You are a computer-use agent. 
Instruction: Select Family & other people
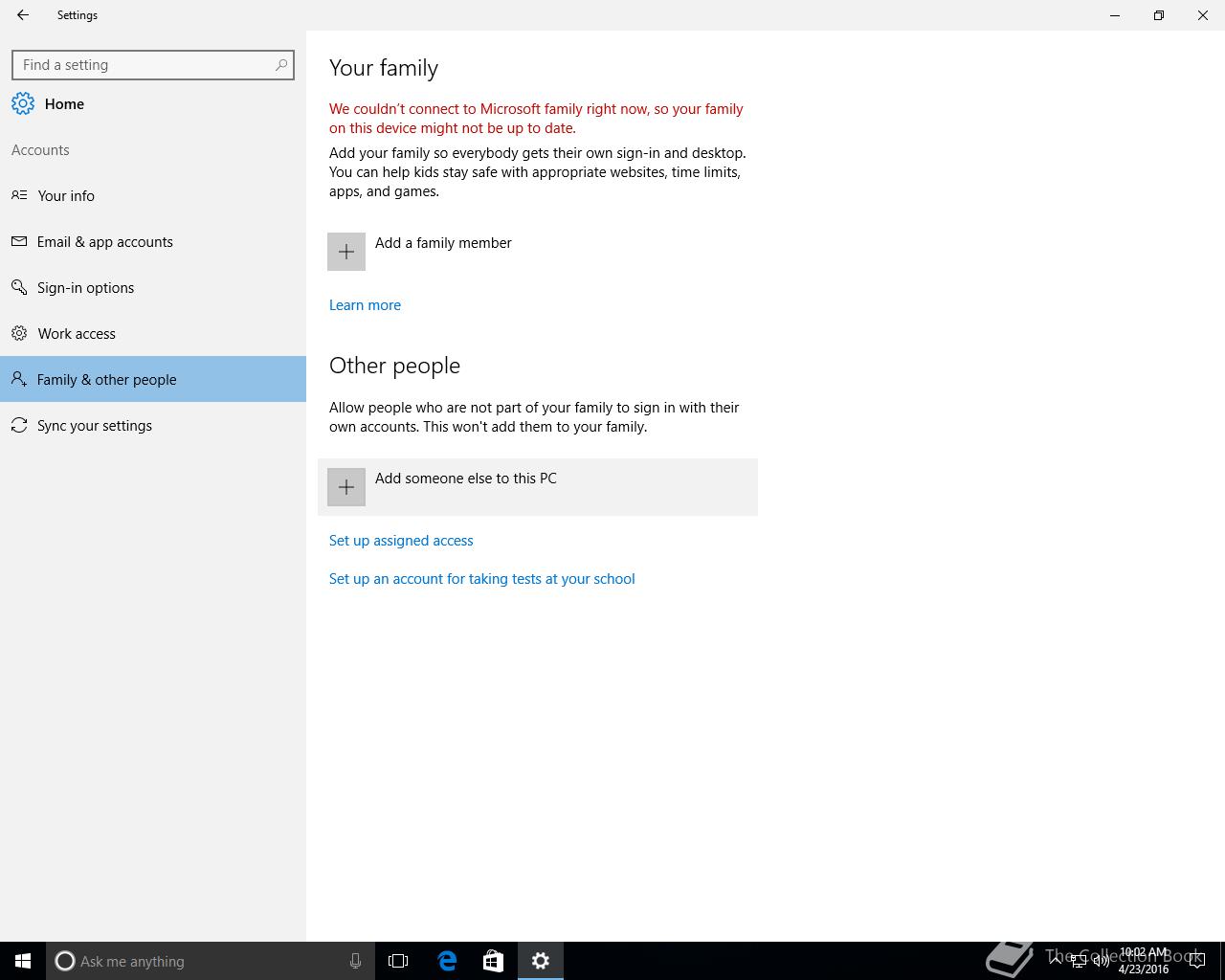click(x=153, y=379)
